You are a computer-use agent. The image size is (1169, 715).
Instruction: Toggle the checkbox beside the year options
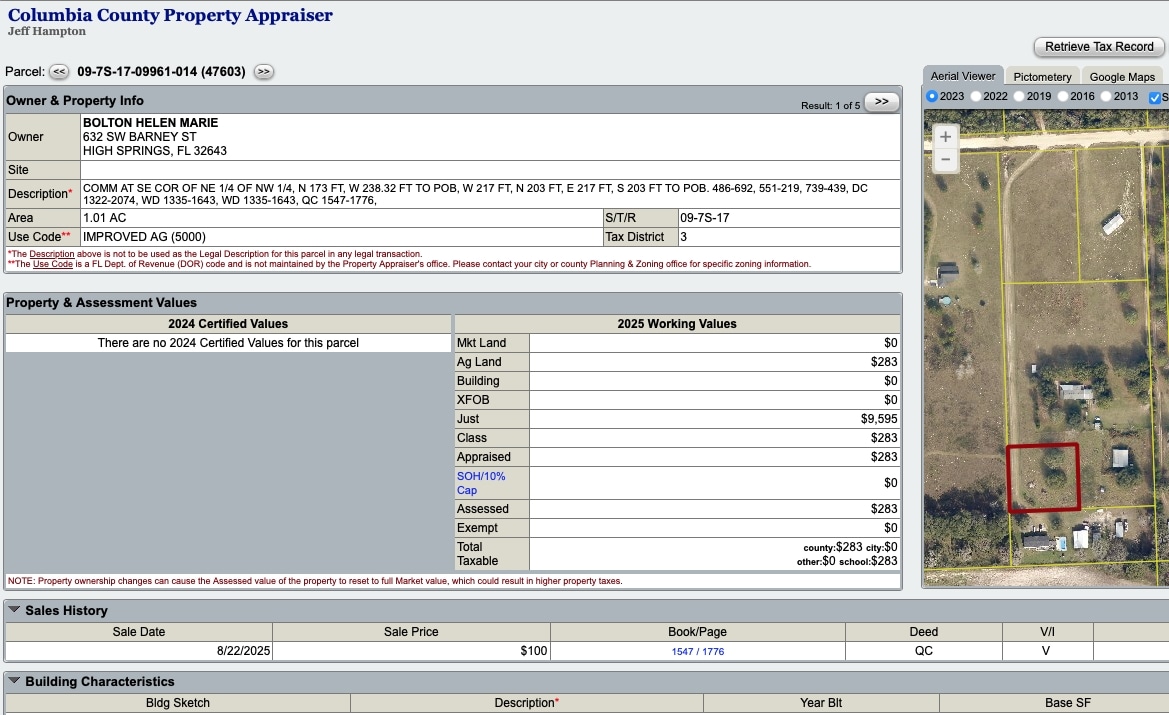tap(1155, 97)
